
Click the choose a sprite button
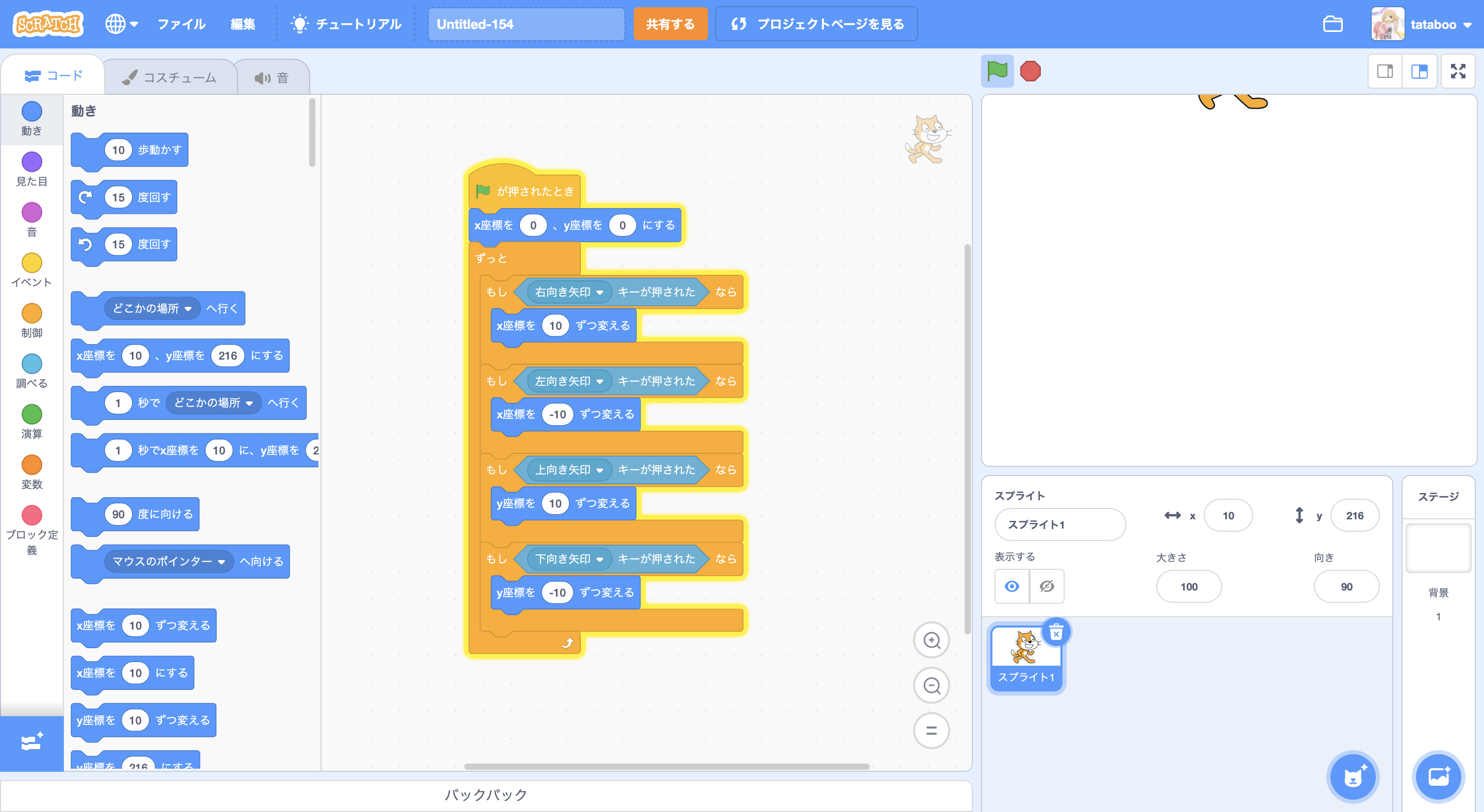(x=1353, y=777)
